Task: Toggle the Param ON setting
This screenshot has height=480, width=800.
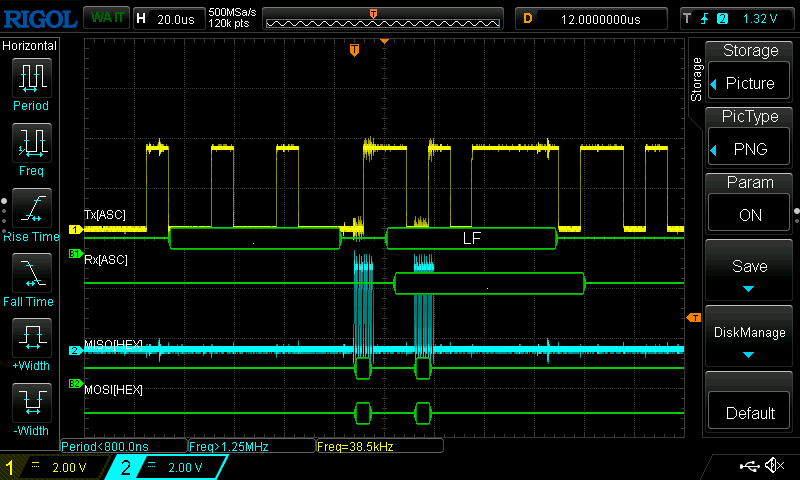Action: [750, 204]
